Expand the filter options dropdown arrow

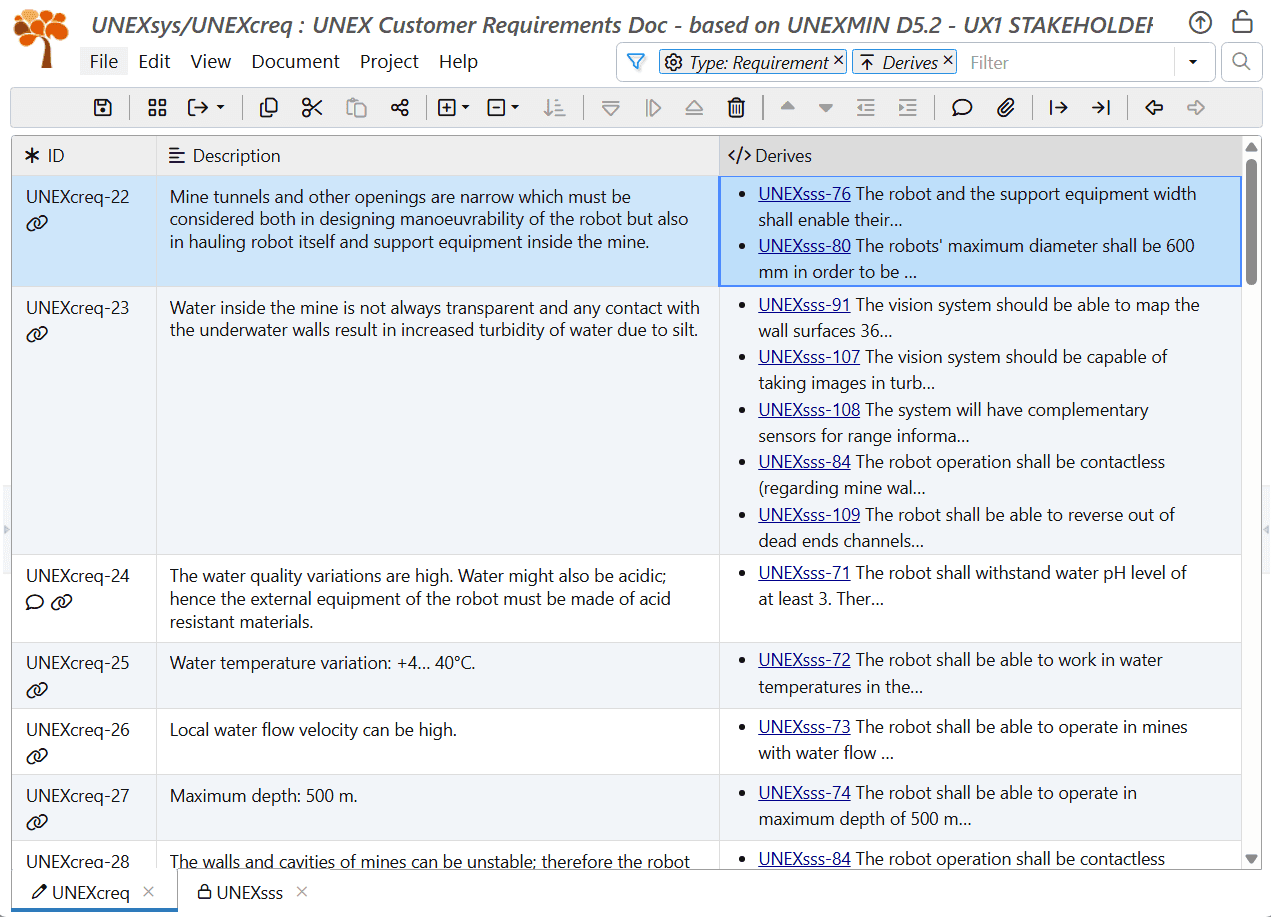click(x=1194, y=61)
